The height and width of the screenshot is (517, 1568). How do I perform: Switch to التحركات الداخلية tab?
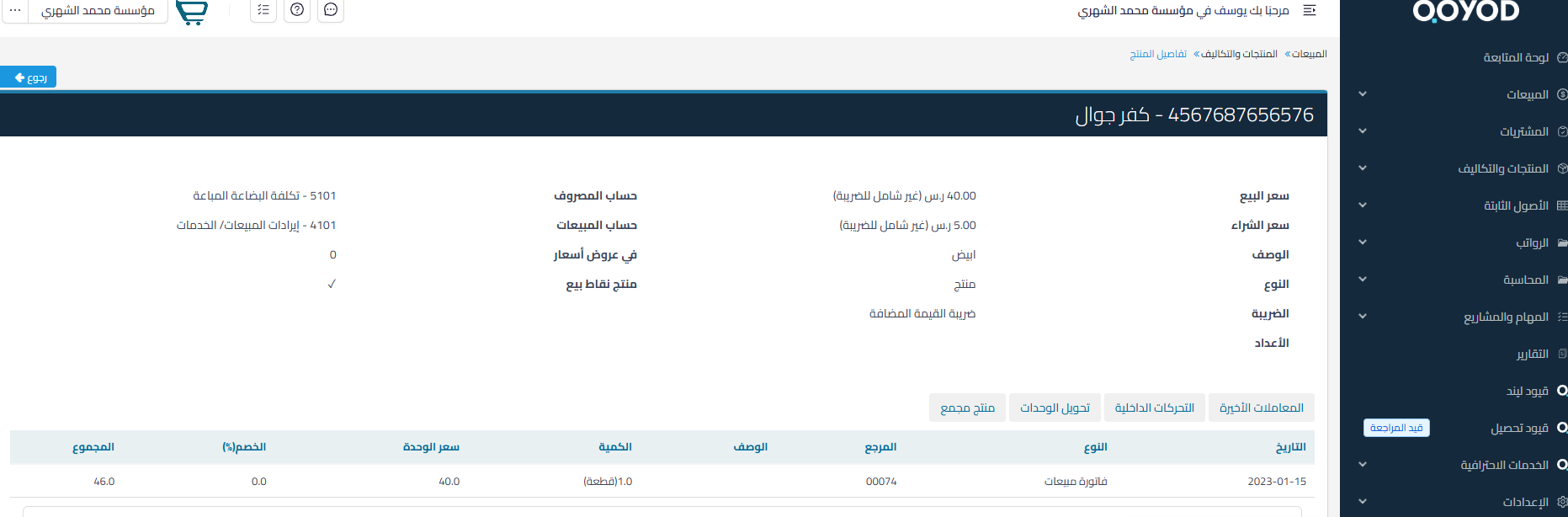(1154, 408)
